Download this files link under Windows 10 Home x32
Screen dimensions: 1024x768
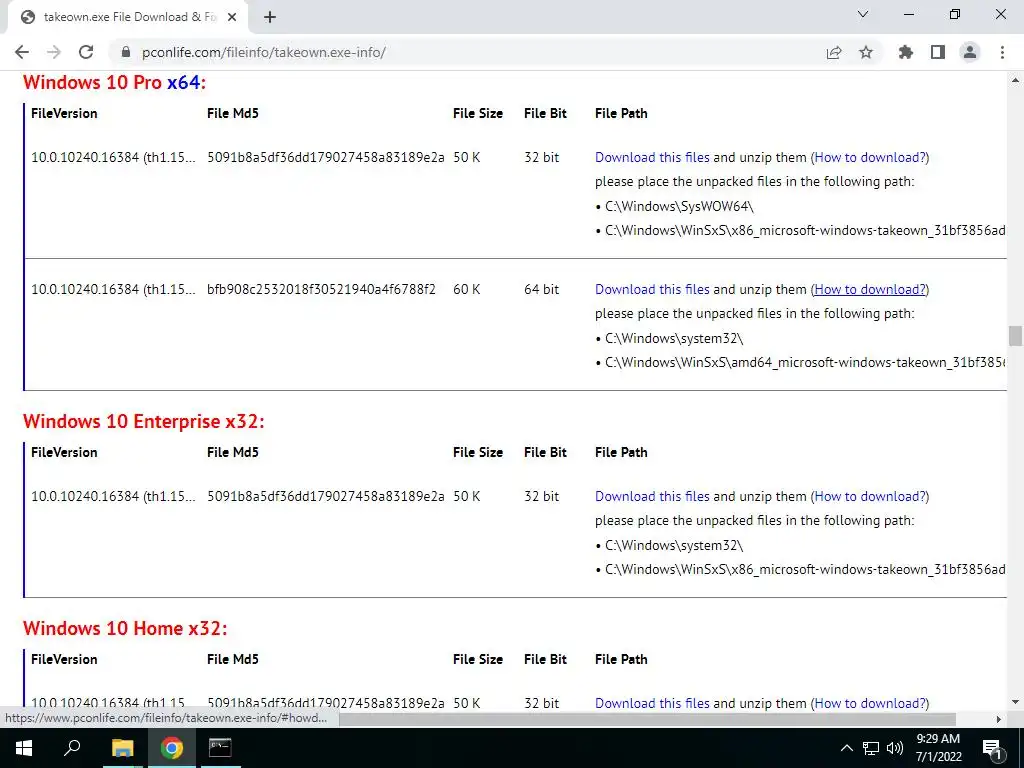coord(652,703)
